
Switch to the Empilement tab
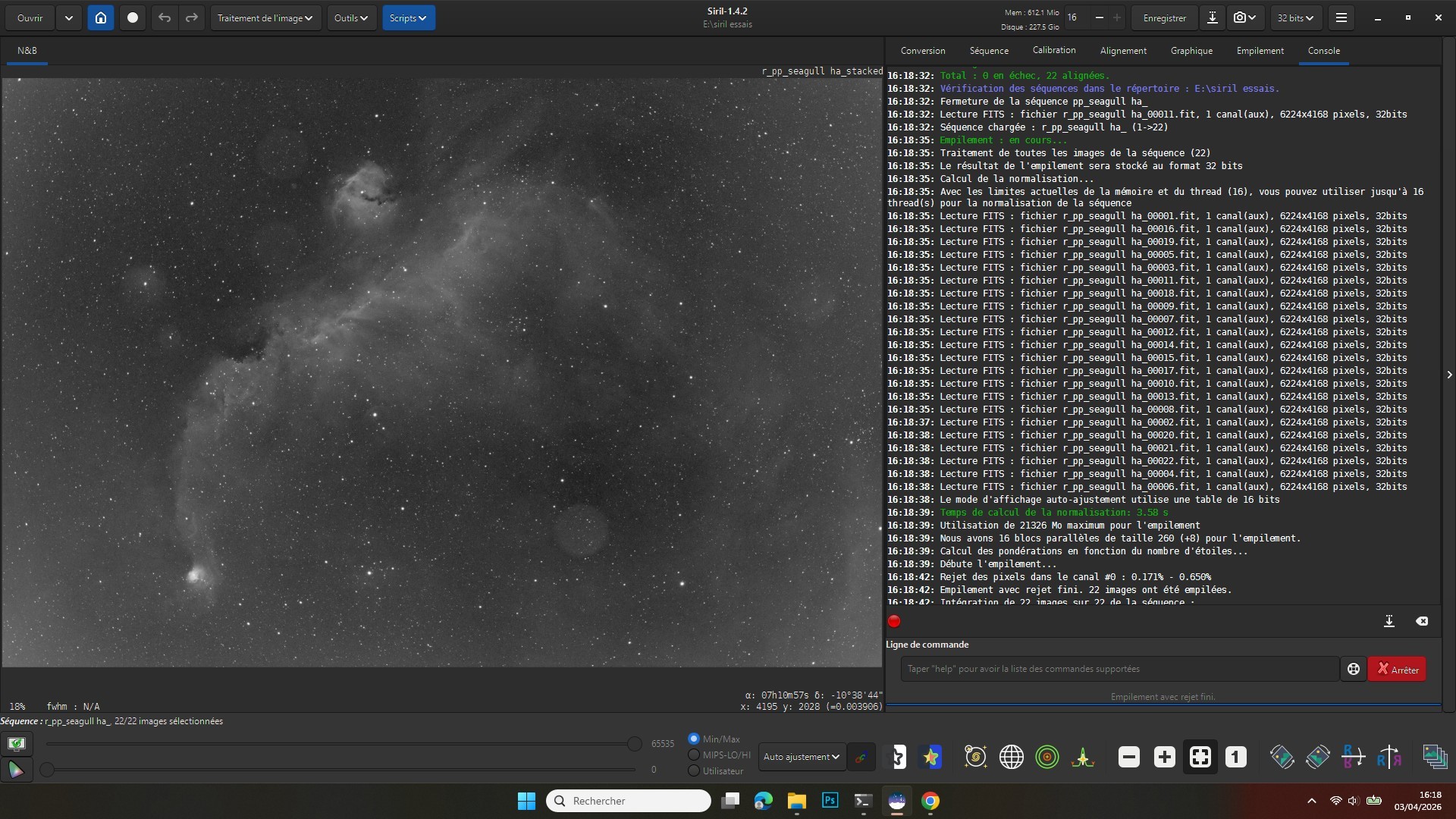pos(1260,51)
